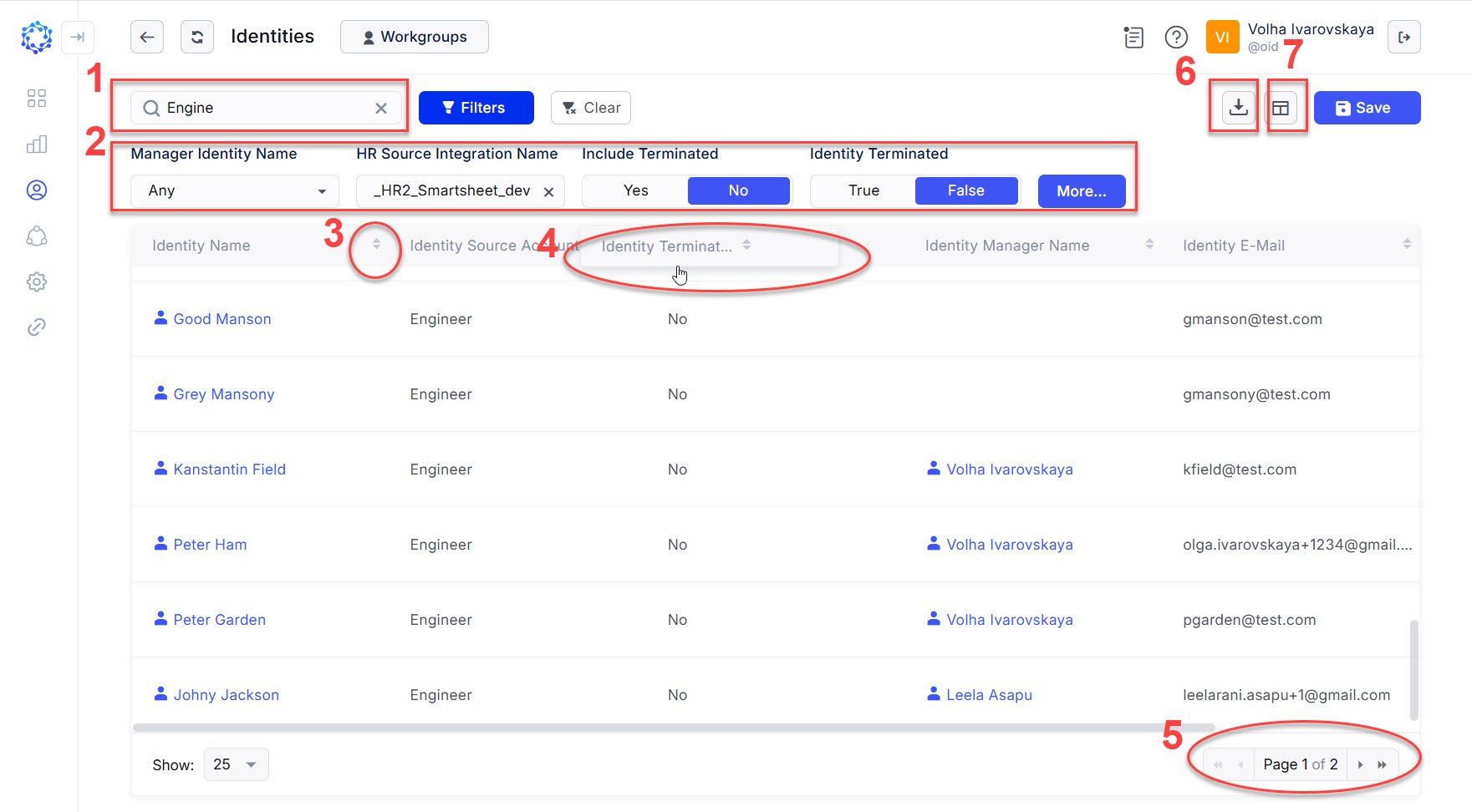Screen dimensions: 1472x812
Task: Go to next page in pagination
Action: [1360, 764]
